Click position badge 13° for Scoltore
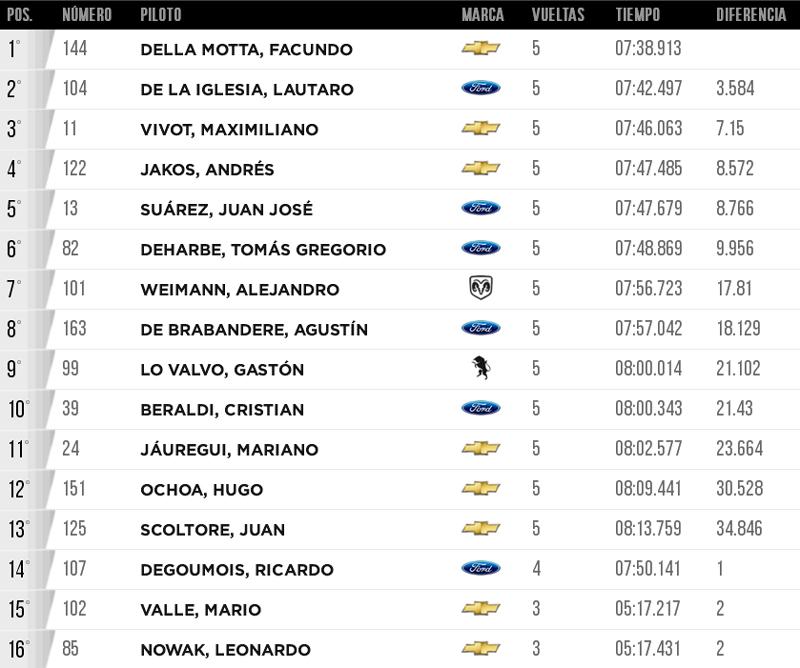Screen dimensions: 800x668 point(18,529)
